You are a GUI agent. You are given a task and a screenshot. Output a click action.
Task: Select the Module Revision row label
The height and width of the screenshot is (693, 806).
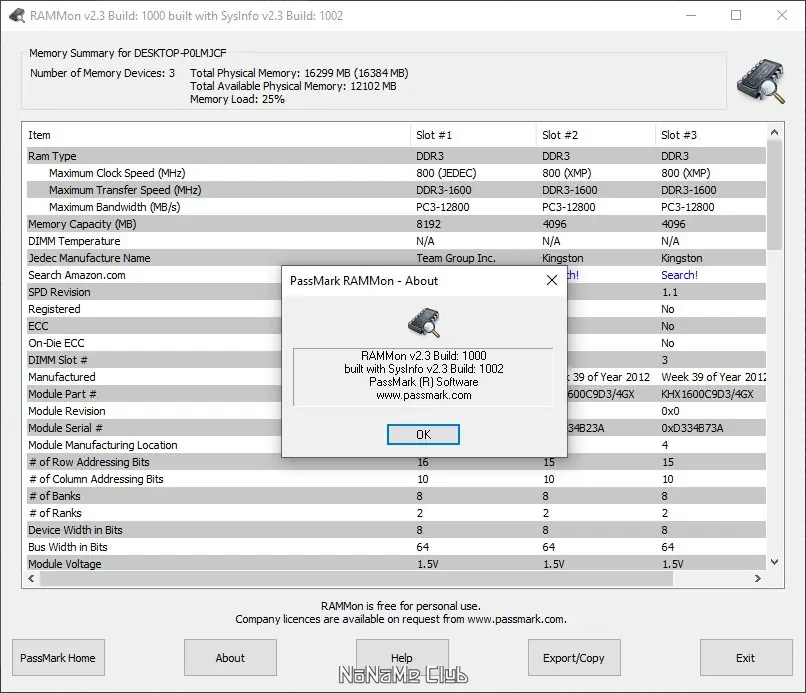pyautogui.click(x=67, y=411)
